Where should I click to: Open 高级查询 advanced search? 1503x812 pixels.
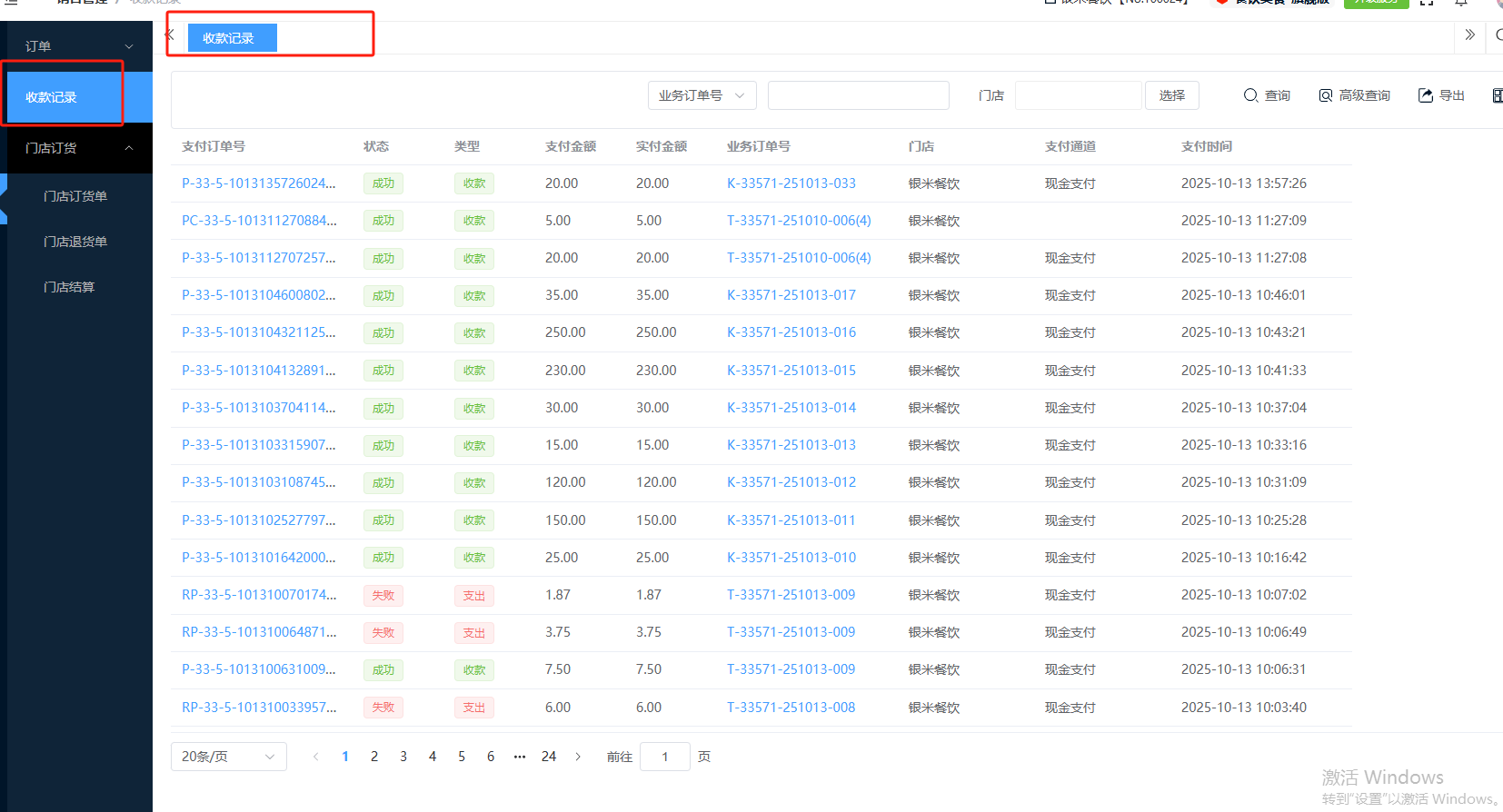click(x=1354, y=95)
